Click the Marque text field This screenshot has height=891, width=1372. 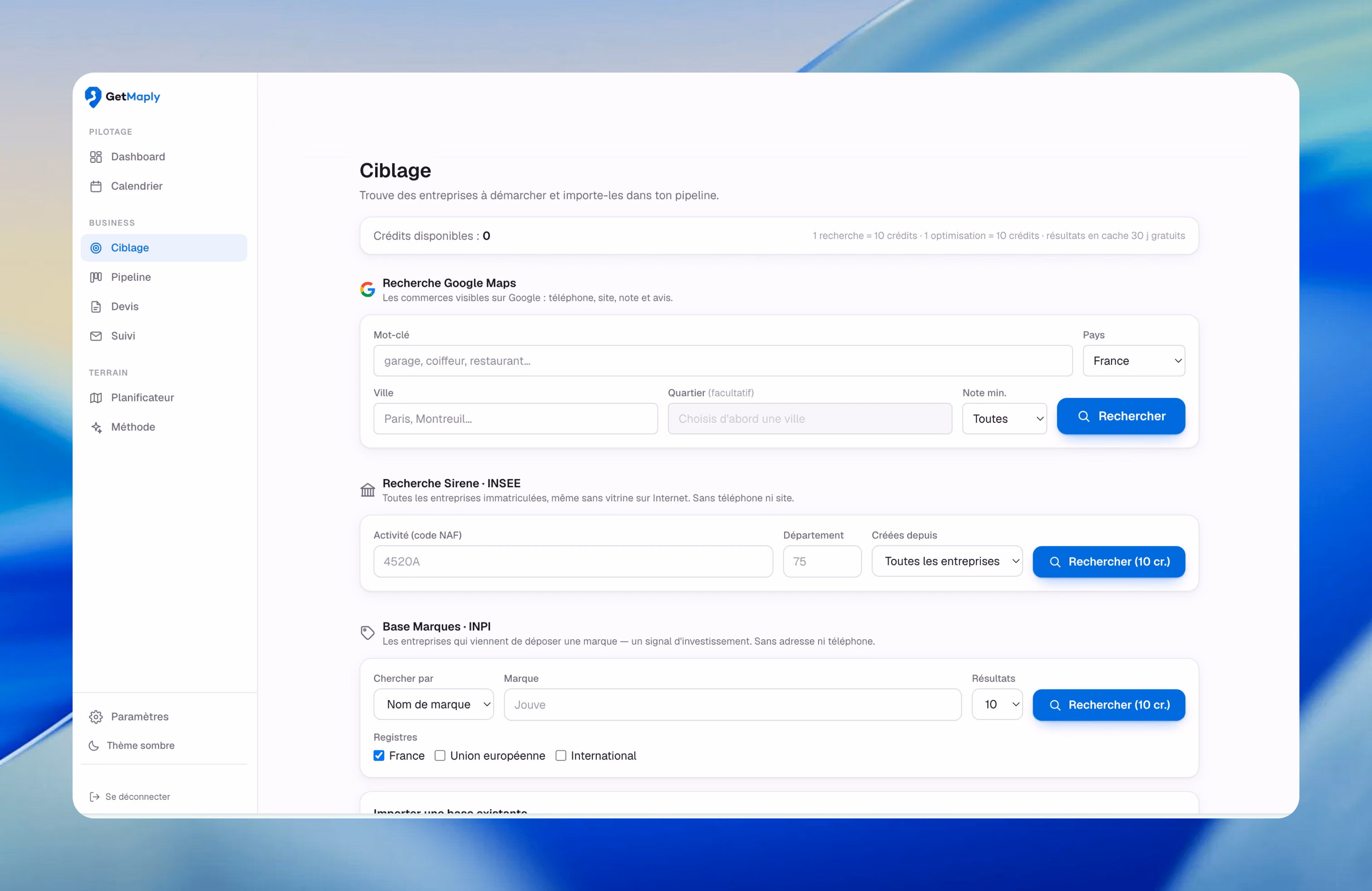pos(732,704)
